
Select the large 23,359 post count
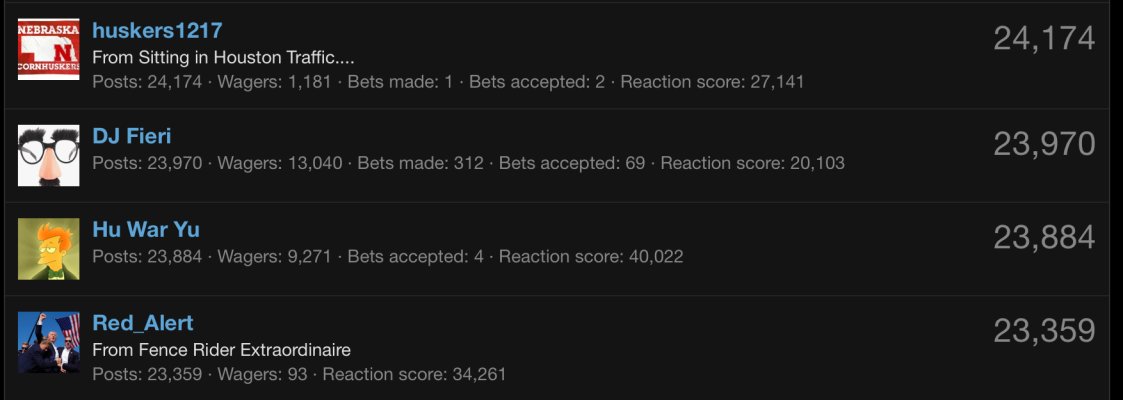point(1044,331)
